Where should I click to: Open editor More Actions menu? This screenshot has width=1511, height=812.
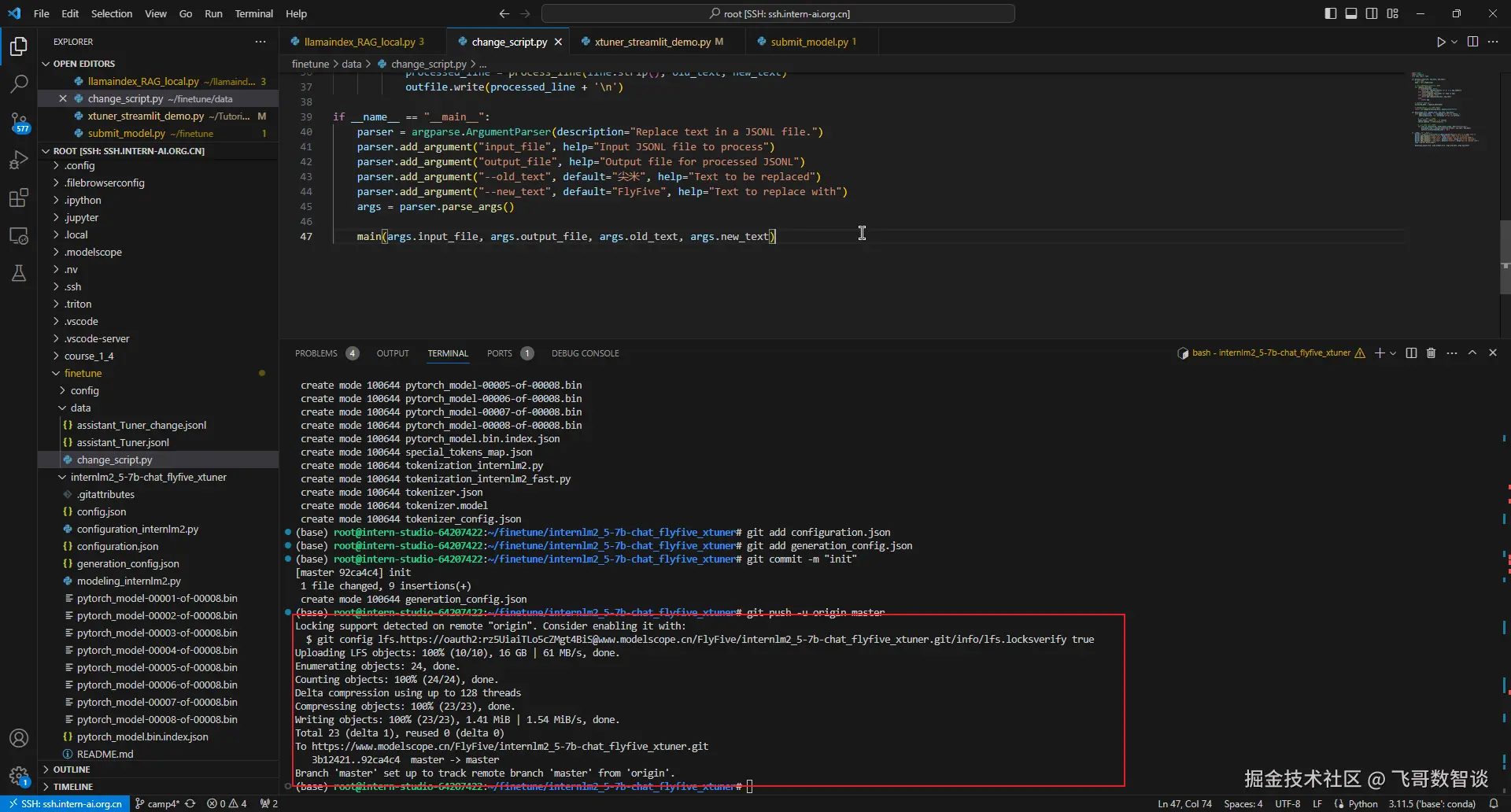click(1493, 42)
